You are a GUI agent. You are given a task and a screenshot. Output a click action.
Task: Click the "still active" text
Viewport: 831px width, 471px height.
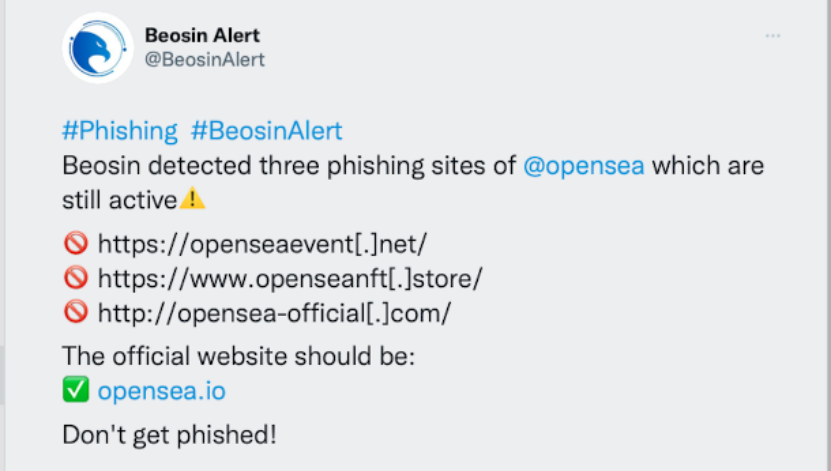120,200
